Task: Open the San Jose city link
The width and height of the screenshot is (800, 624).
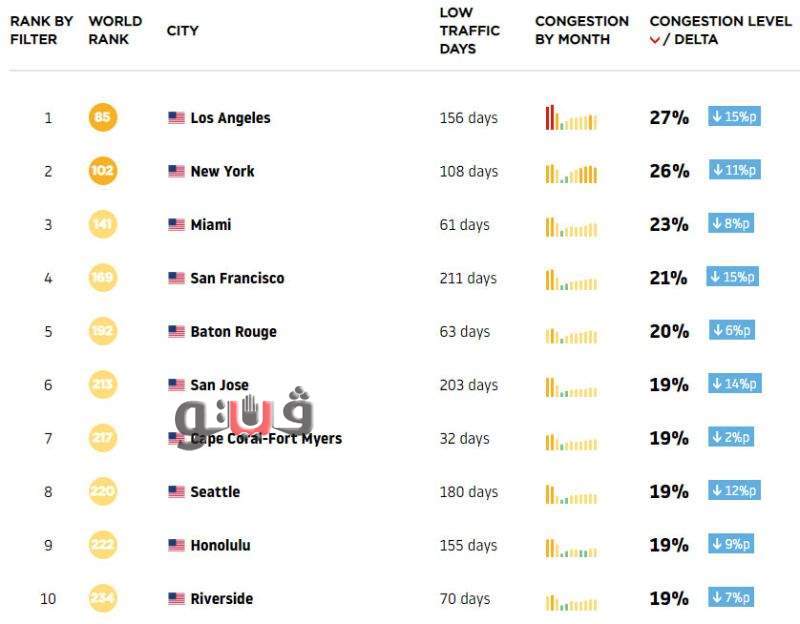Action: [219, 385]
